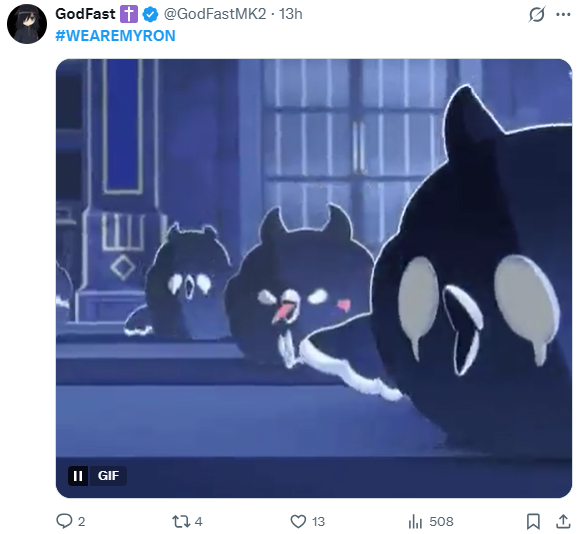Viewport: 582px width, 534px height.
Task: Open the reply comment icon
Action: point(64,521)
